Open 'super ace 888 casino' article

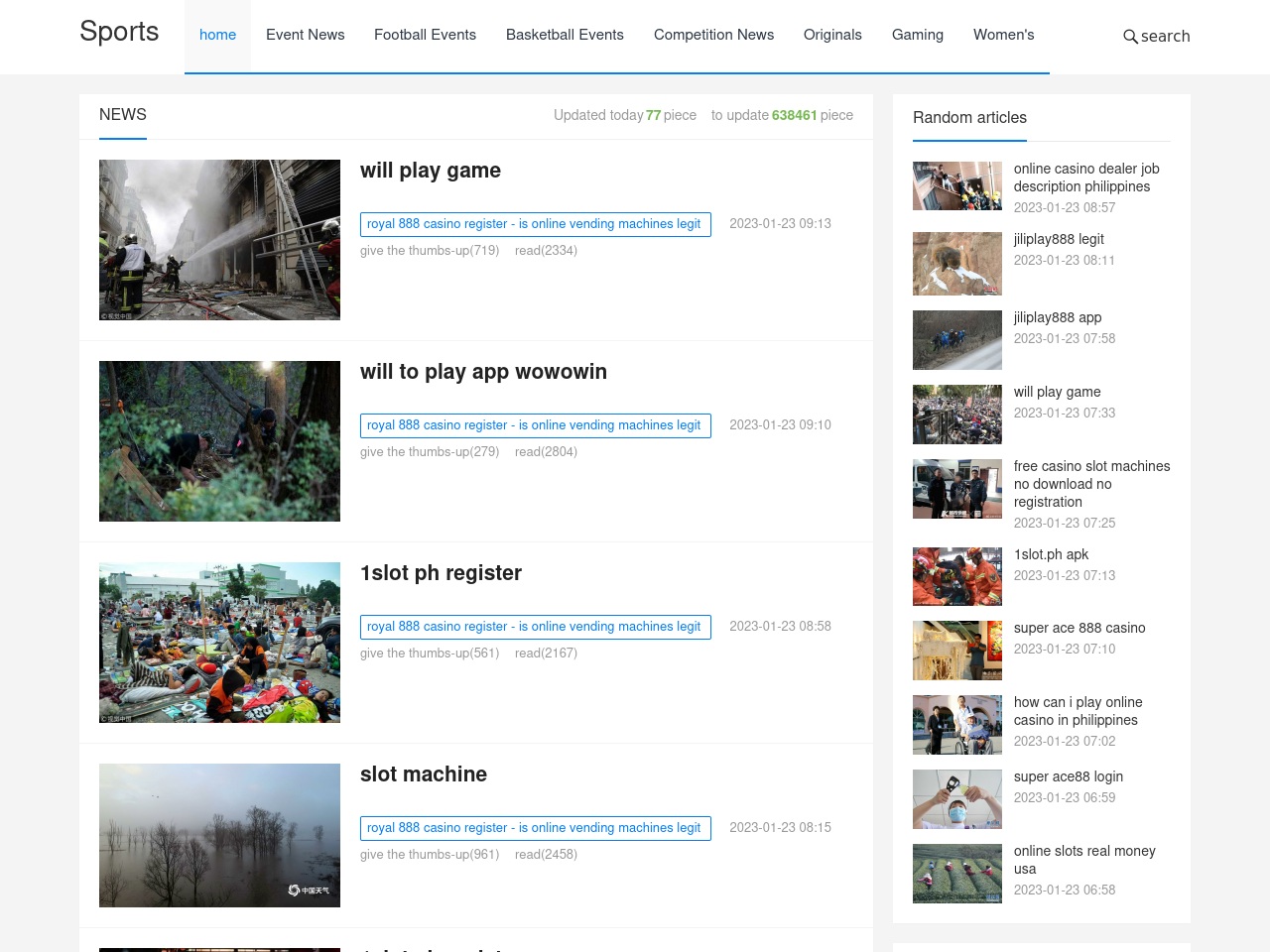1079,628
